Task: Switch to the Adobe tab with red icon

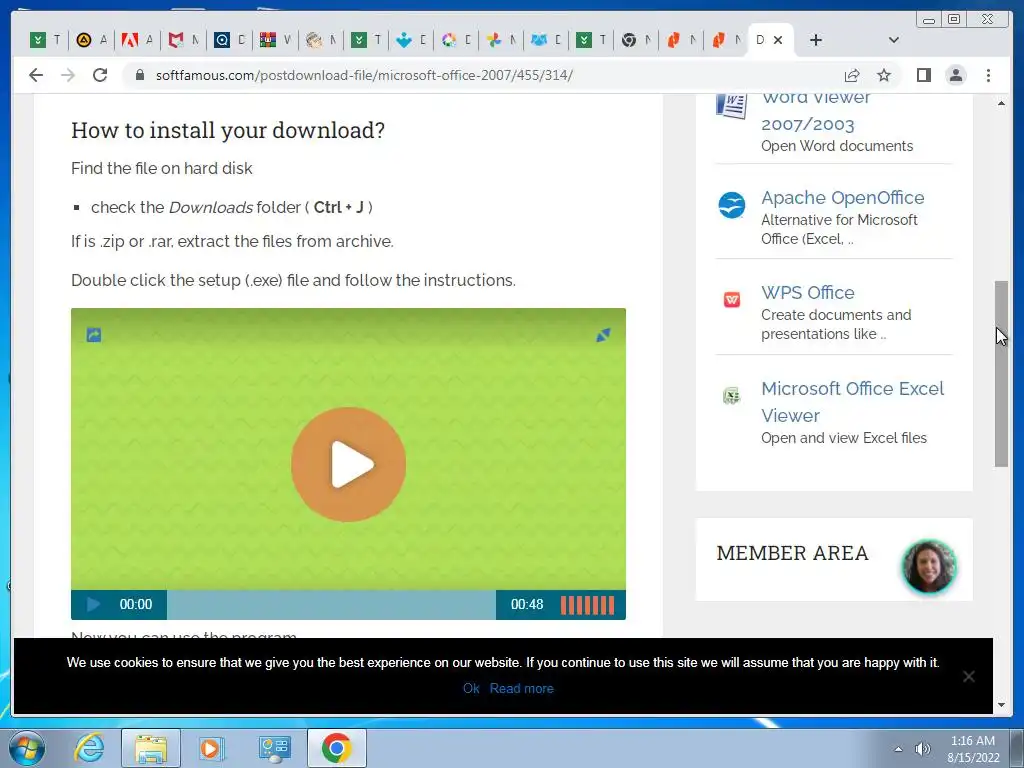Action: tap(129, 40)
